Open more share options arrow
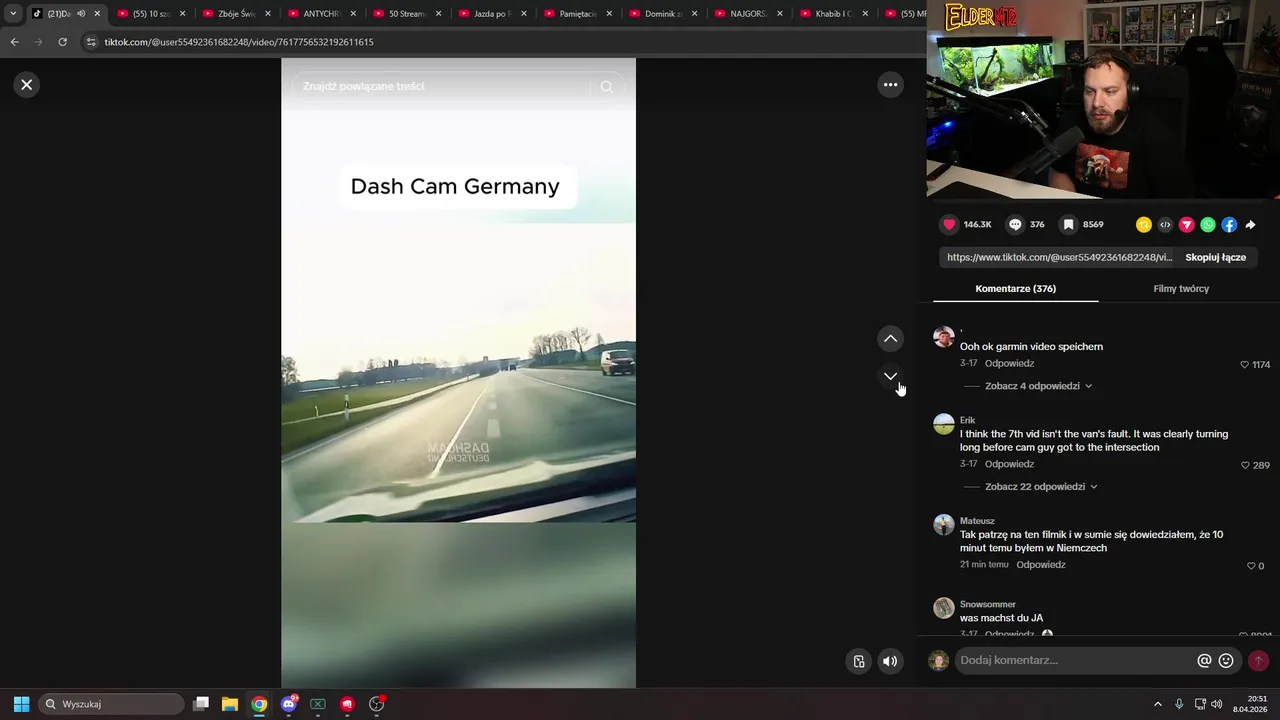This screenshot has width=1280, height=720. click(x=1250, y=225)
